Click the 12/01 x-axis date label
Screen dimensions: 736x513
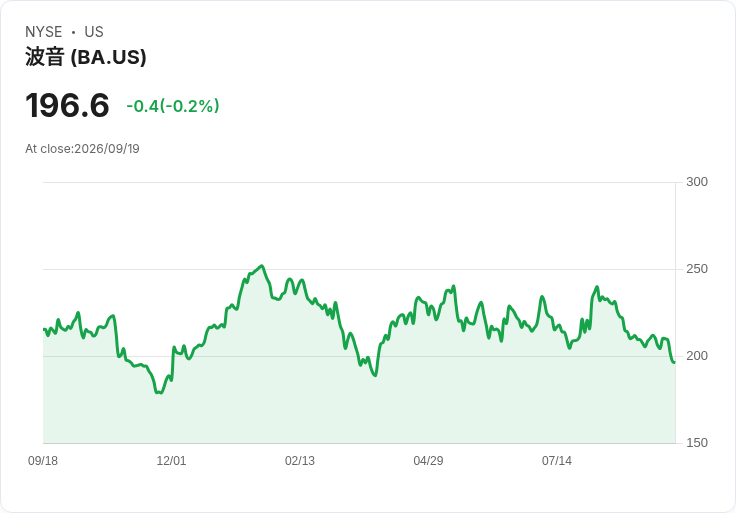[x=171, y=461]
